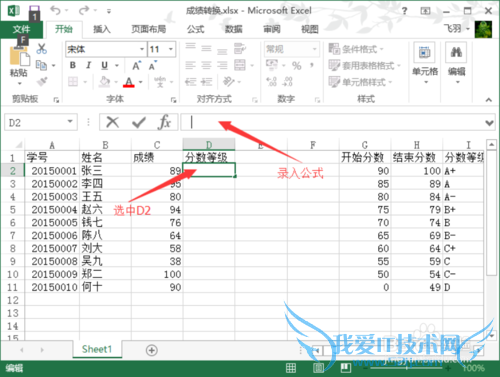Viewport: 500px width, 377px height.
Task: Click the Excel help question mark
Action: [404, 11]
